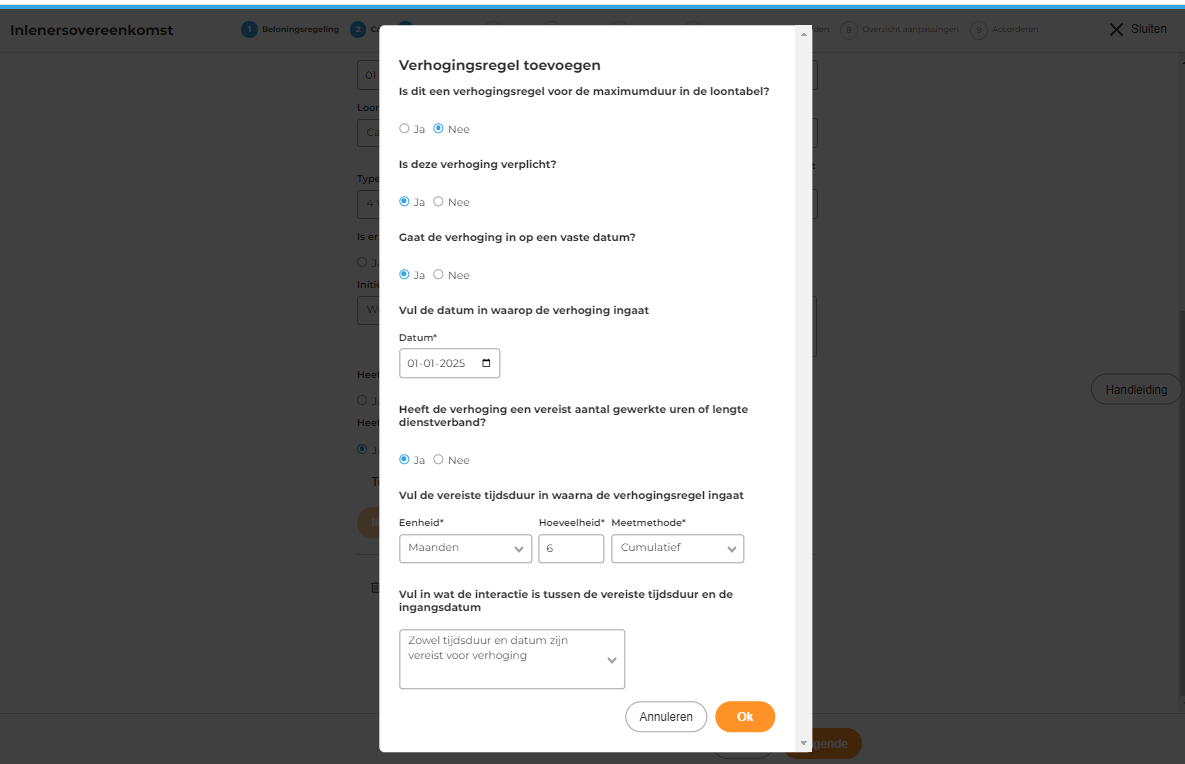The height and width of the screenshot is (764, 1185).
Task: Select Nee for verhoging op vaste datum
Action: point(438,275)
